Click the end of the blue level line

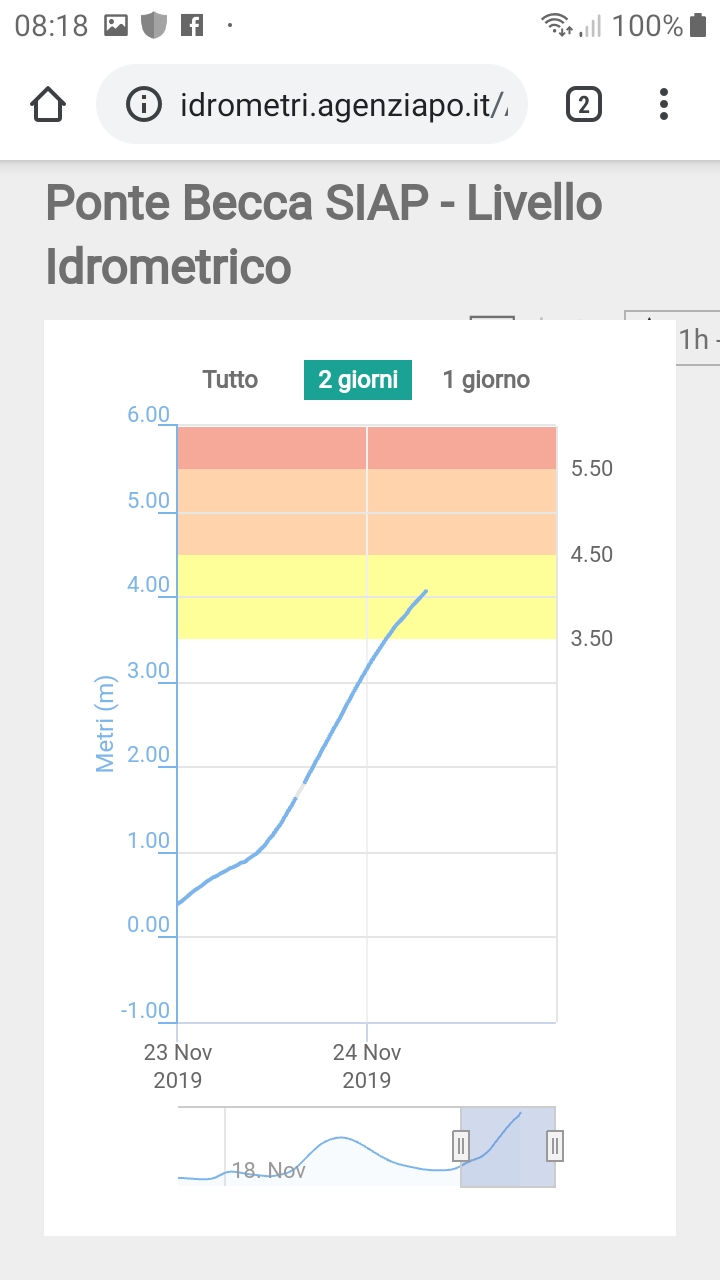coord(426,591)
